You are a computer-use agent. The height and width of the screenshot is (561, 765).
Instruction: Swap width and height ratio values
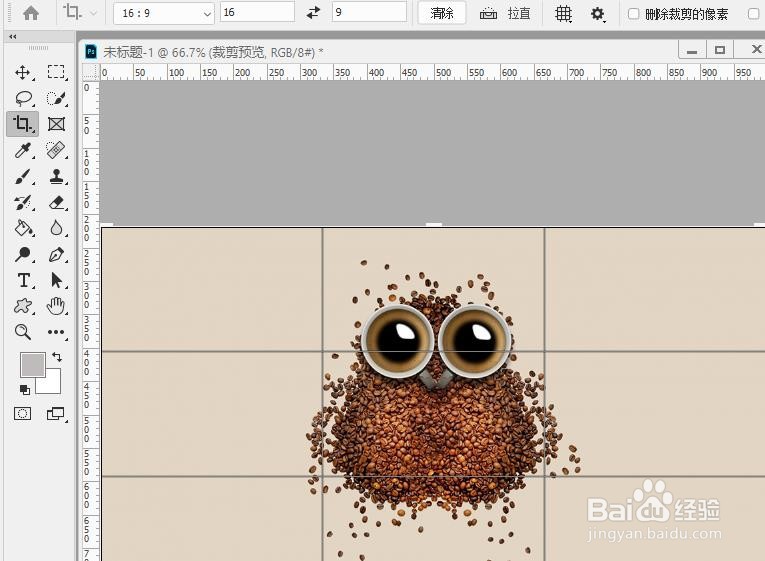click(x=313, y=13)
